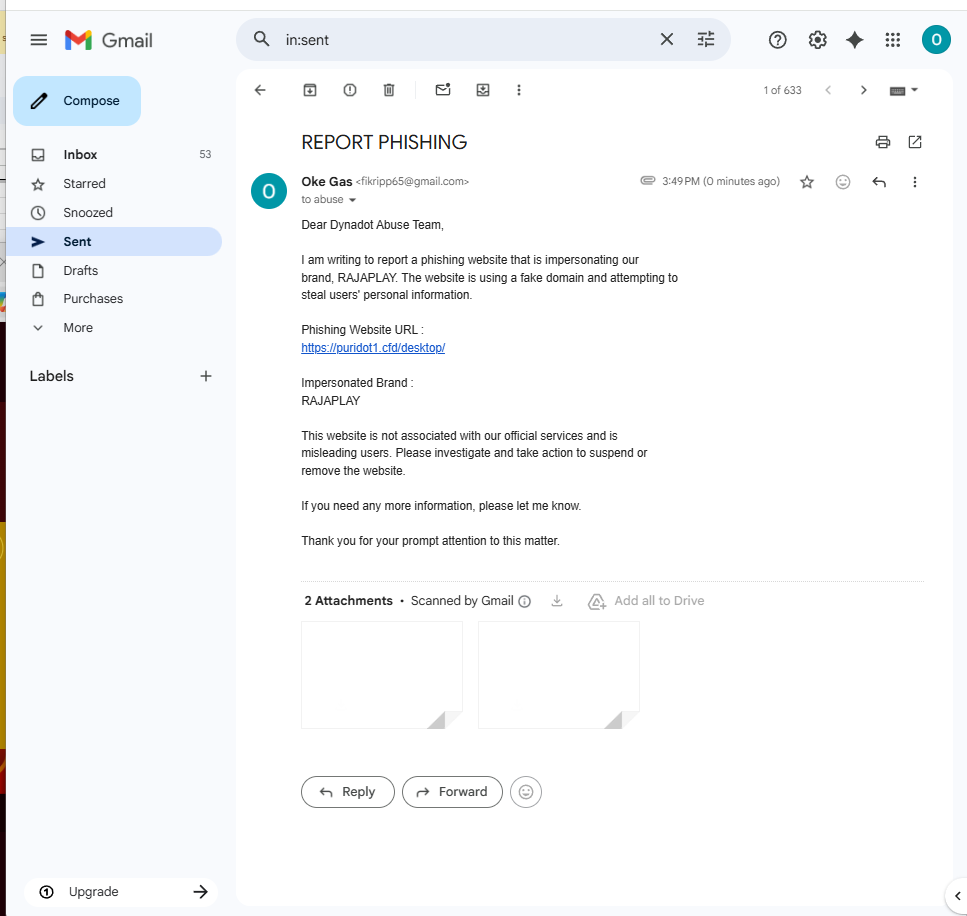
Task: Report this message as spam
Action: (x=350, y=90)
